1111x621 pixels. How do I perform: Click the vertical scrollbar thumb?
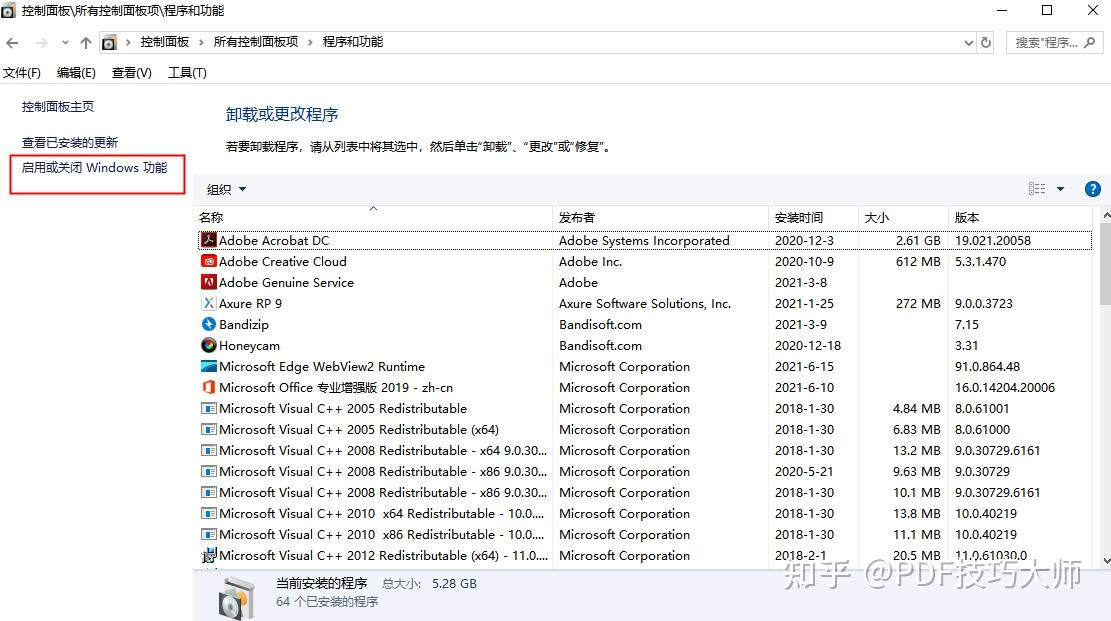tap(1105, 264)
